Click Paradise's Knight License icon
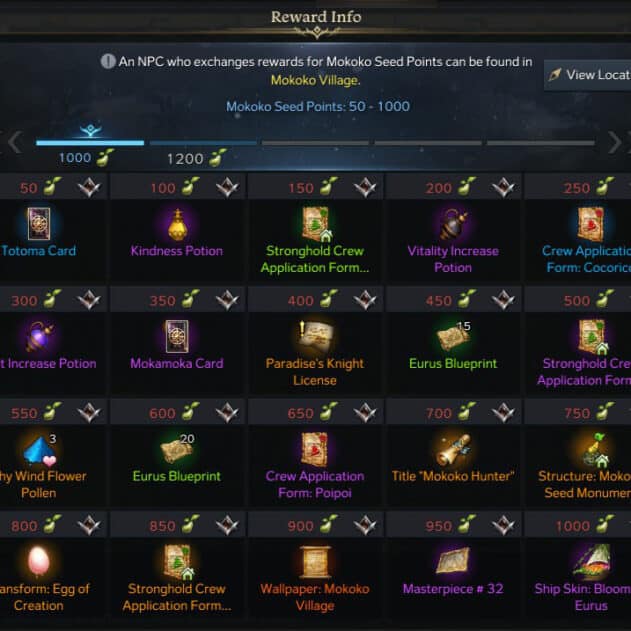Viewport: 631px width, 631px height. (x=315, y=336)
